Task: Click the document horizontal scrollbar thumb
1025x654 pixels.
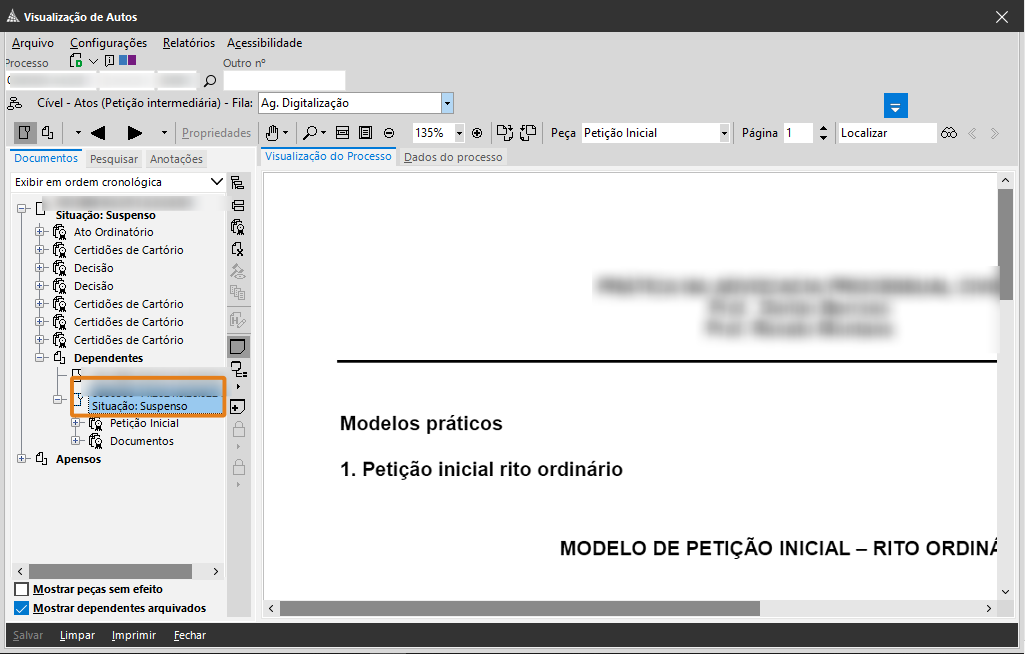Action: click(520, 608)
